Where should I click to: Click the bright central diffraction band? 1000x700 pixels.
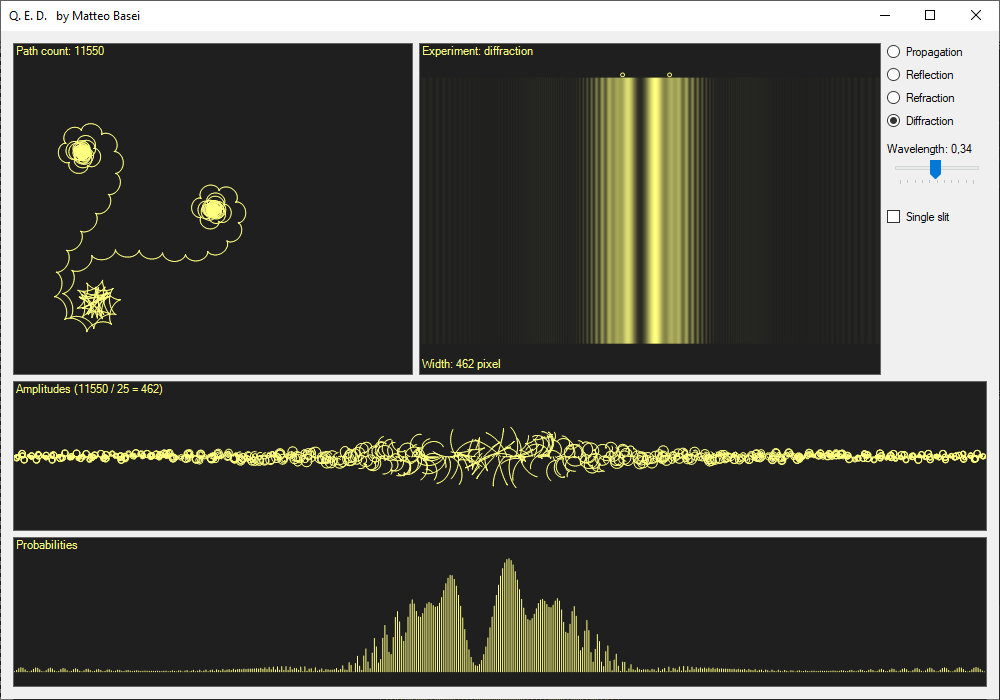pos(654,210)
